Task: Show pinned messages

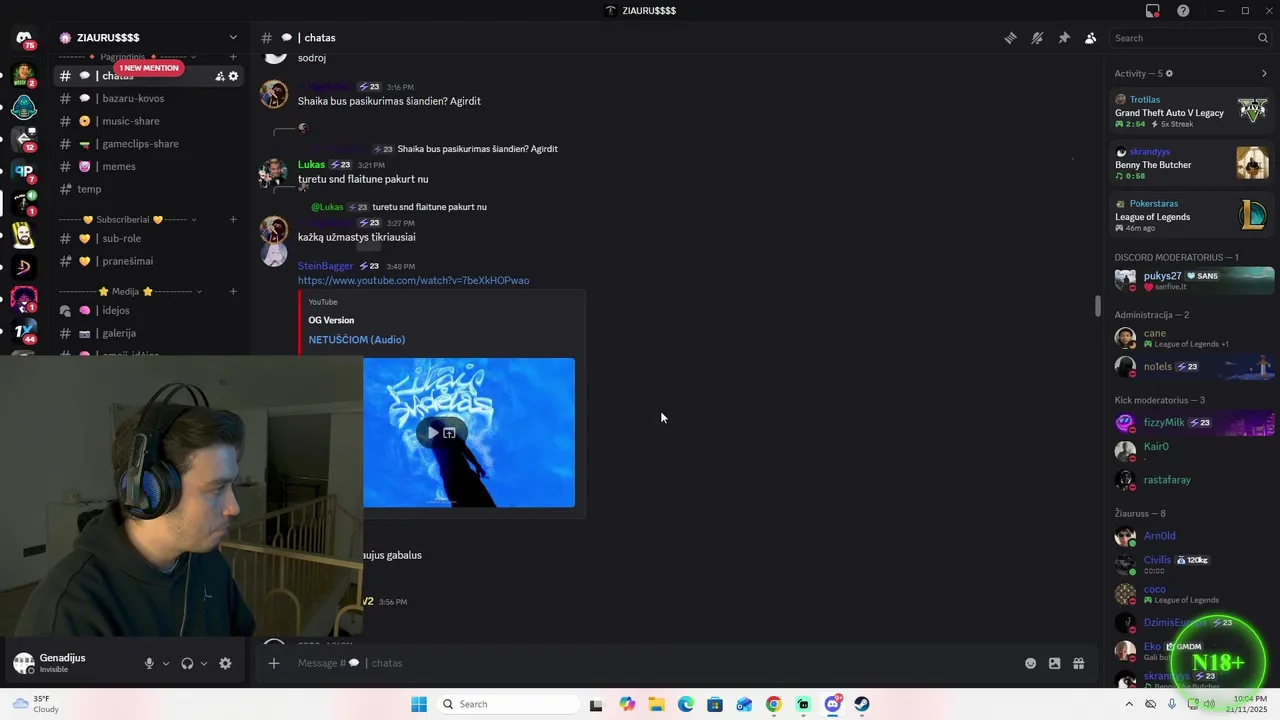Action: coord(1064,38)
